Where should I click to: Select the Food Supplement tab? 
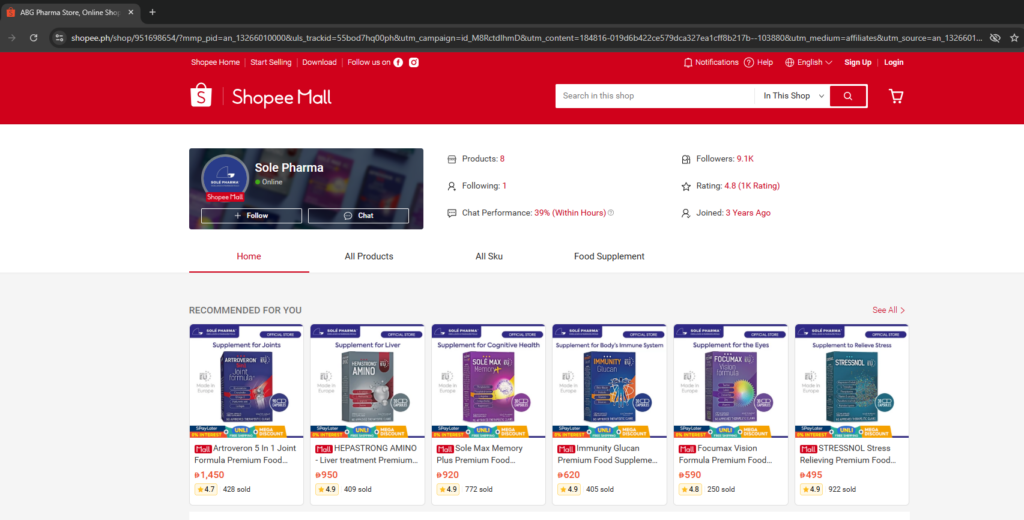609,257
